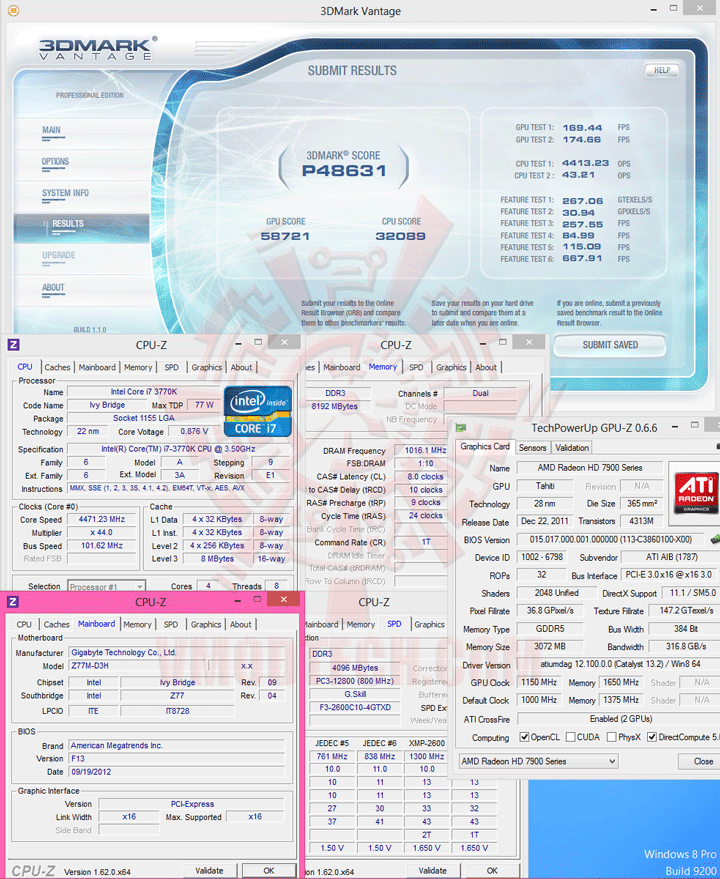Toggle the PhysX checkbox in GPU-Z
Screen dimensions: 720x879
[x=612, y=737]
